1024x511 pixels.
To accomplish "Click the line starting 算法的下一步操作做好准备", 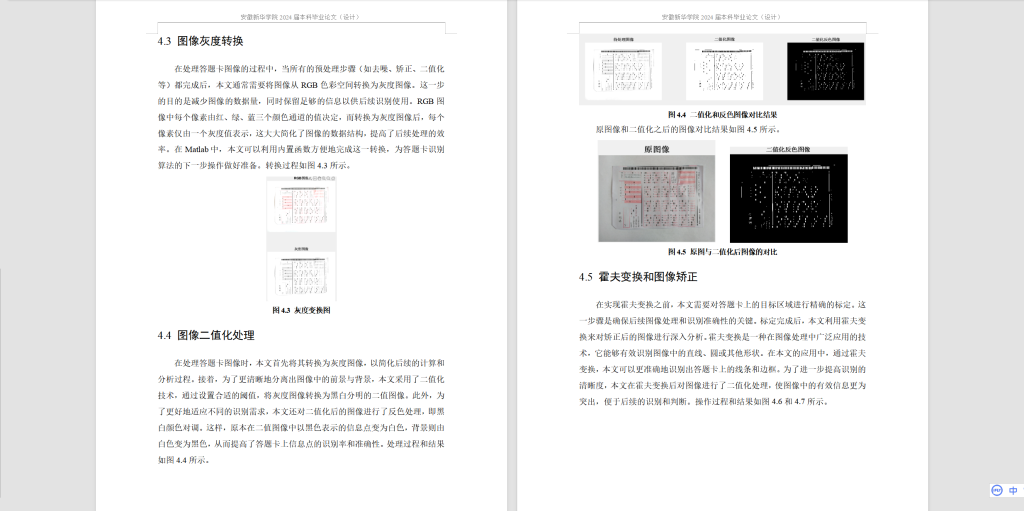I will pos(255,166).
